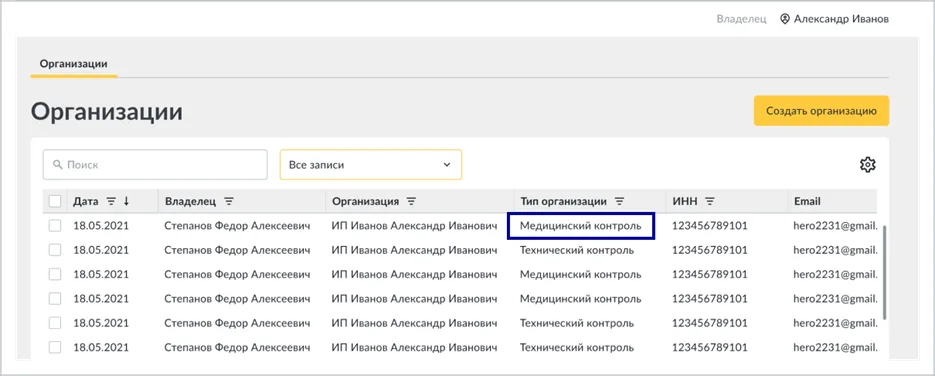Click the Владелец role label in the top bar

(x=741, y=19)
